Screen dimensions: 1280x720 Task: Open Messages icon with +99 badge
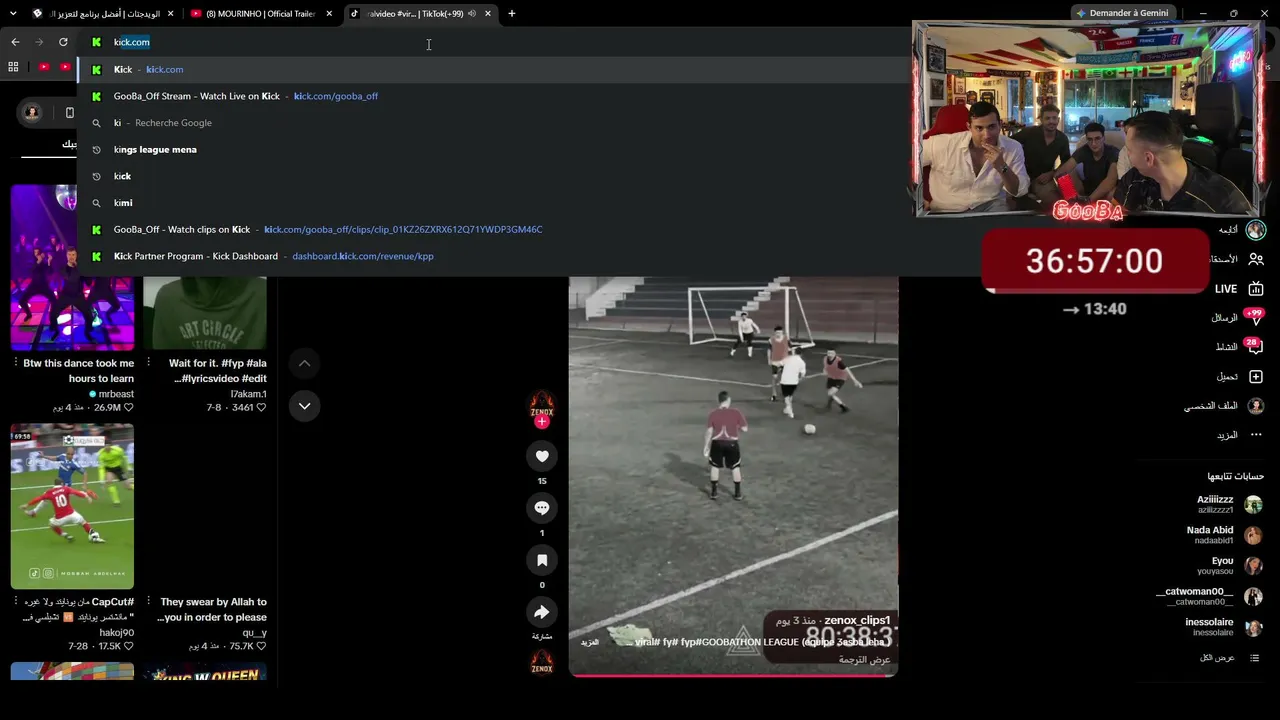pos(1256,318)
